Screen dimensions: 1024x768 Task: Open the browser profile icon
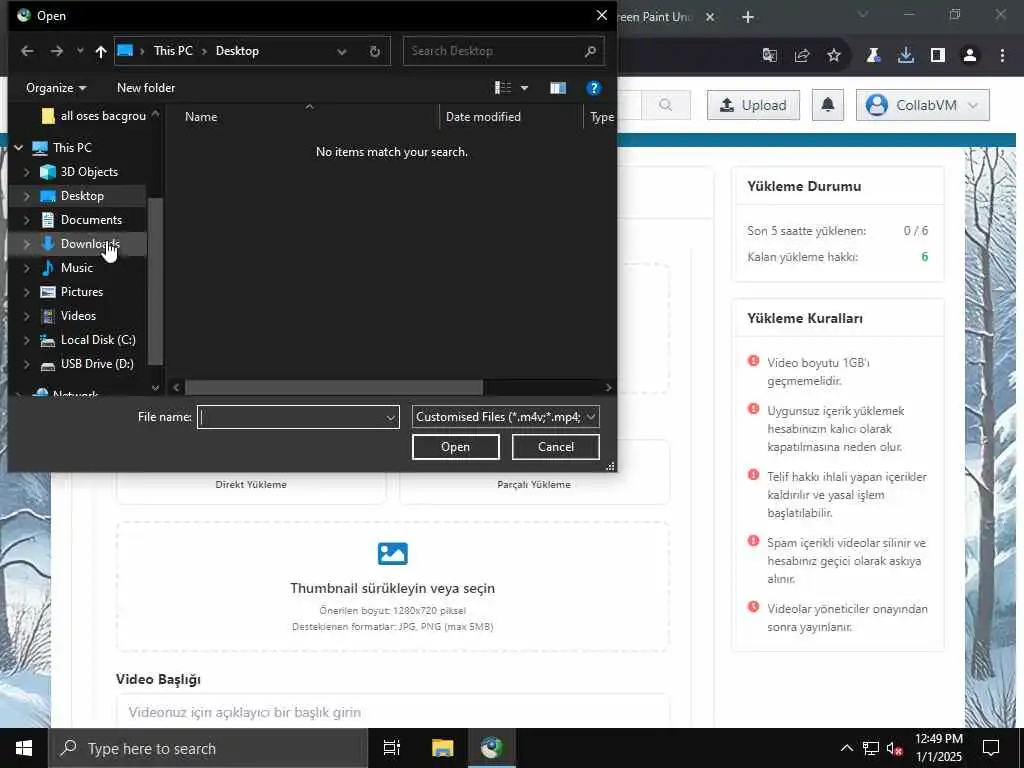(970, 56)
